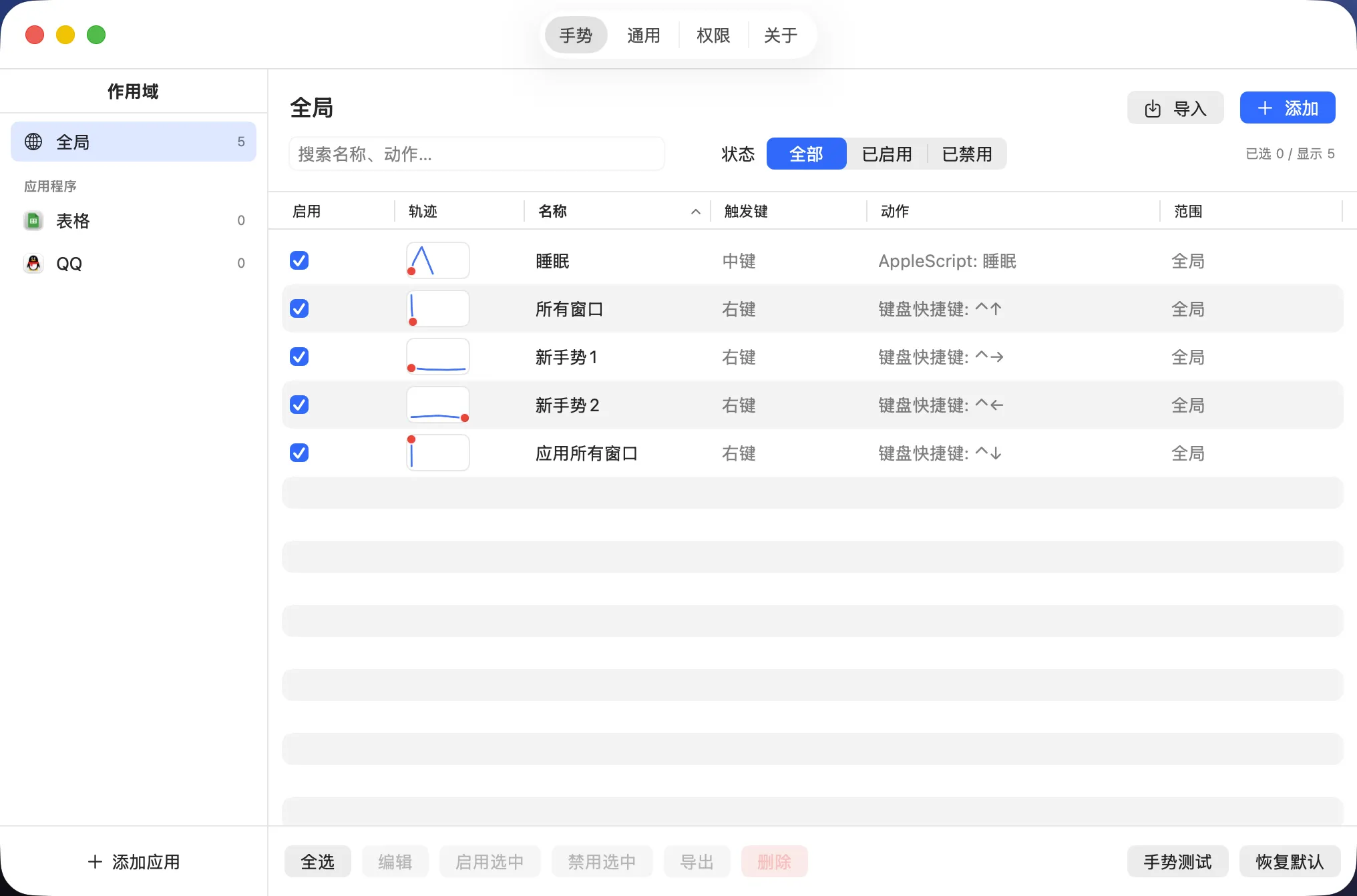The image size is (1357, 896).
Task: Click the 禁用选中 button
Action: pyautogui.click(x=602, y=861)
